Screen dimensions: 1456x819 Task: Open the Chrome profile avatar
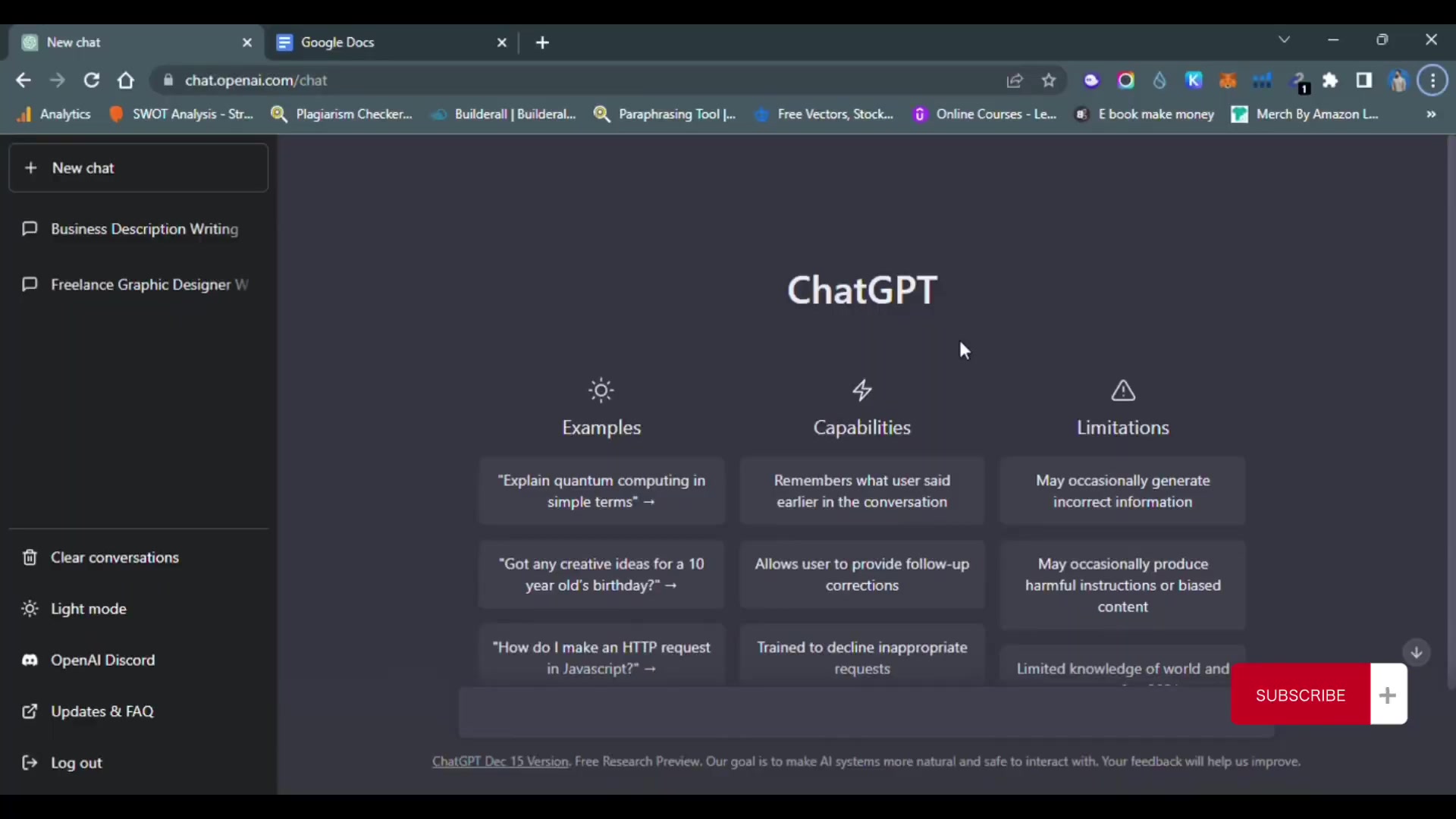click(1398, 80)
